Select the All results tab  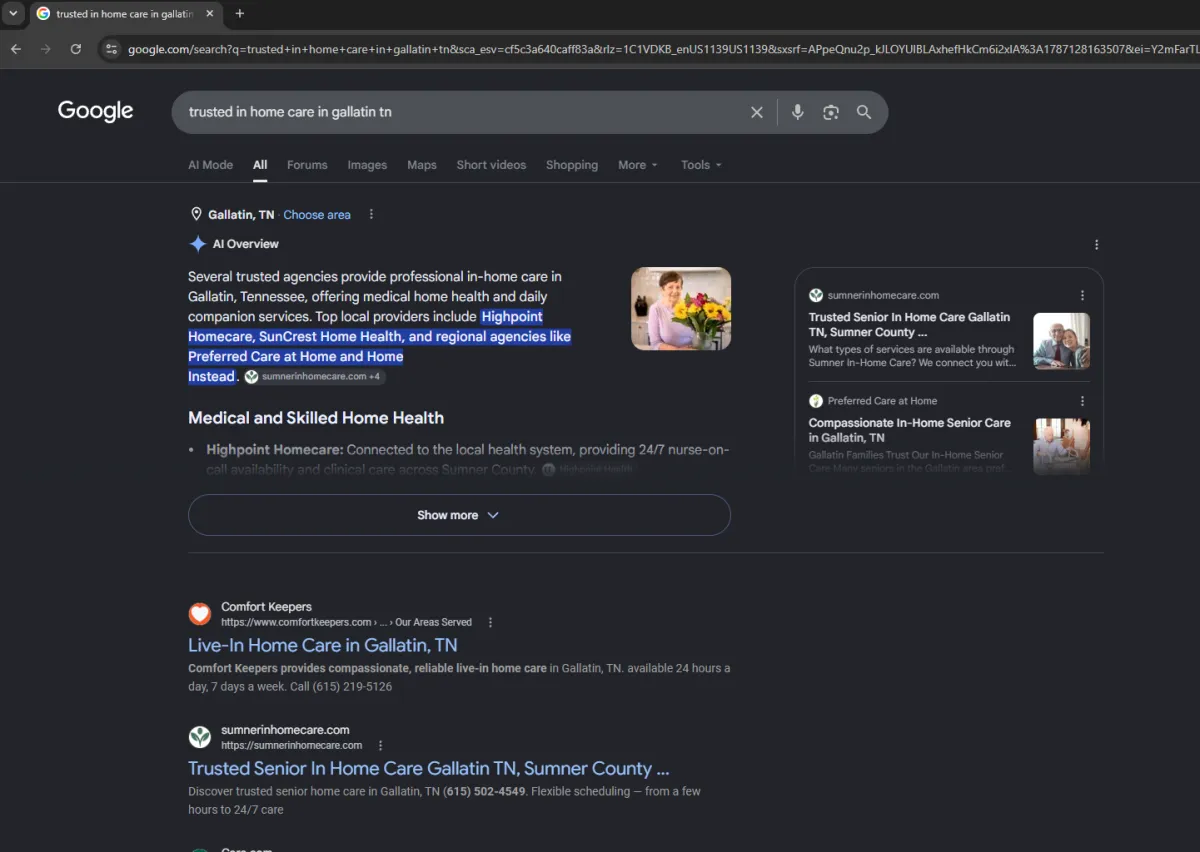point(260,165)
